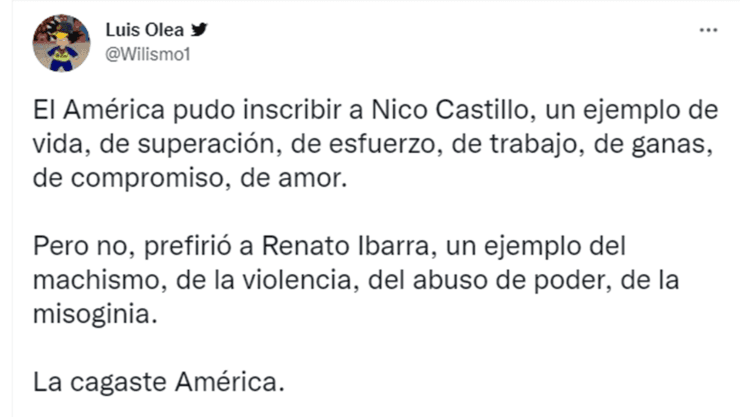Open Luis Olea's profile picture
740x417 pixels.
tap(62, 43)
